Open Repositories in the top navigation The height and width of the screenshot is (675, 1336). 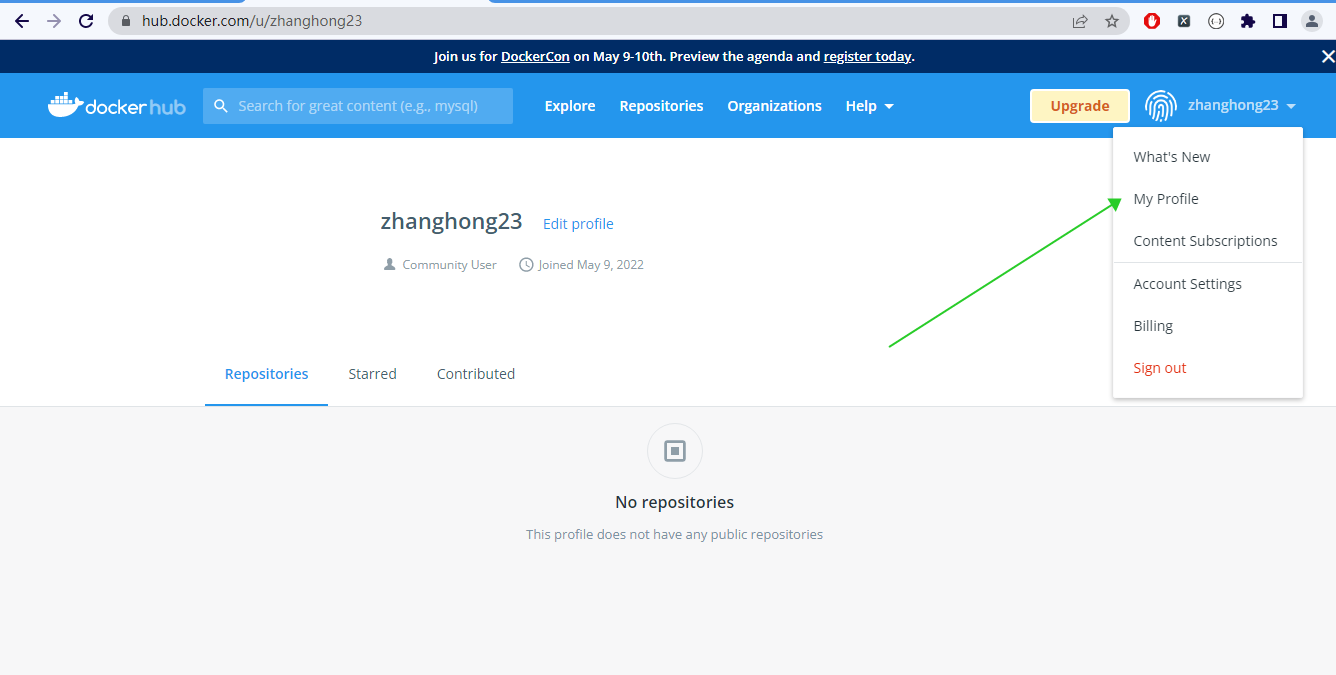tap(661, 106)
